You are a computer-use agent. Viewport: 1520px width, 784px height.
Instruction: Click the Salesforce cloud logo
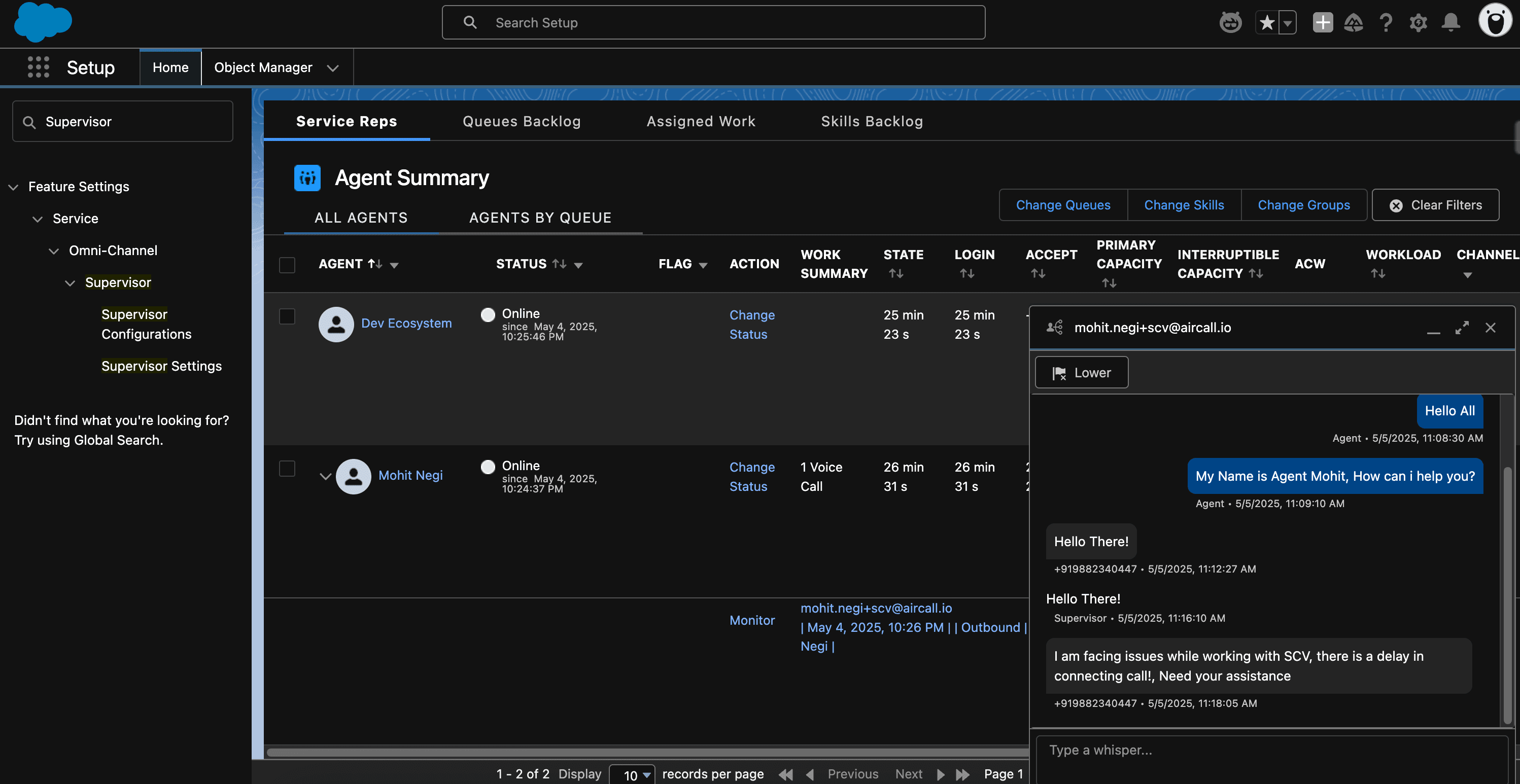pos(43,22)
